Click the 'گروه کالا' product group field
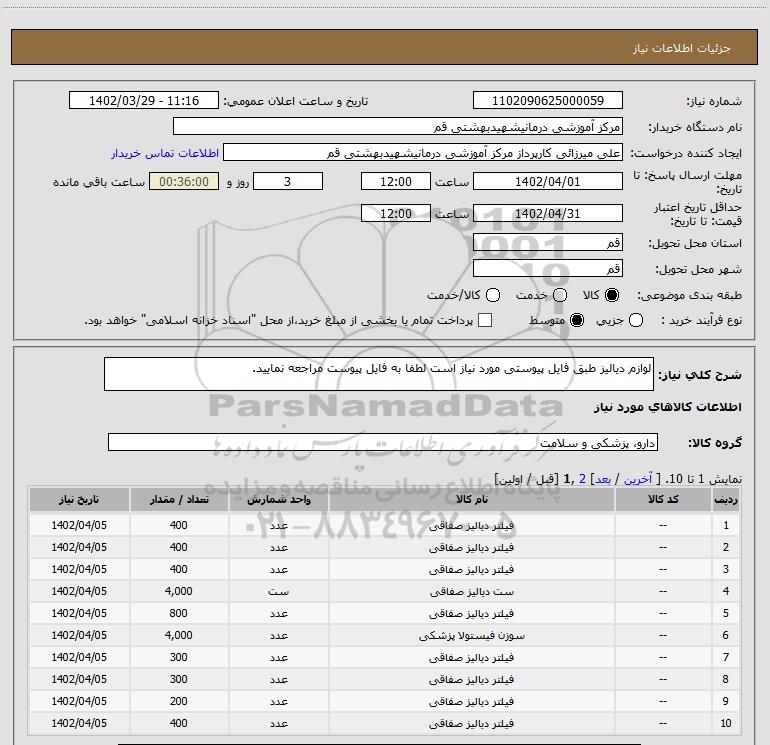 (386, 441)
